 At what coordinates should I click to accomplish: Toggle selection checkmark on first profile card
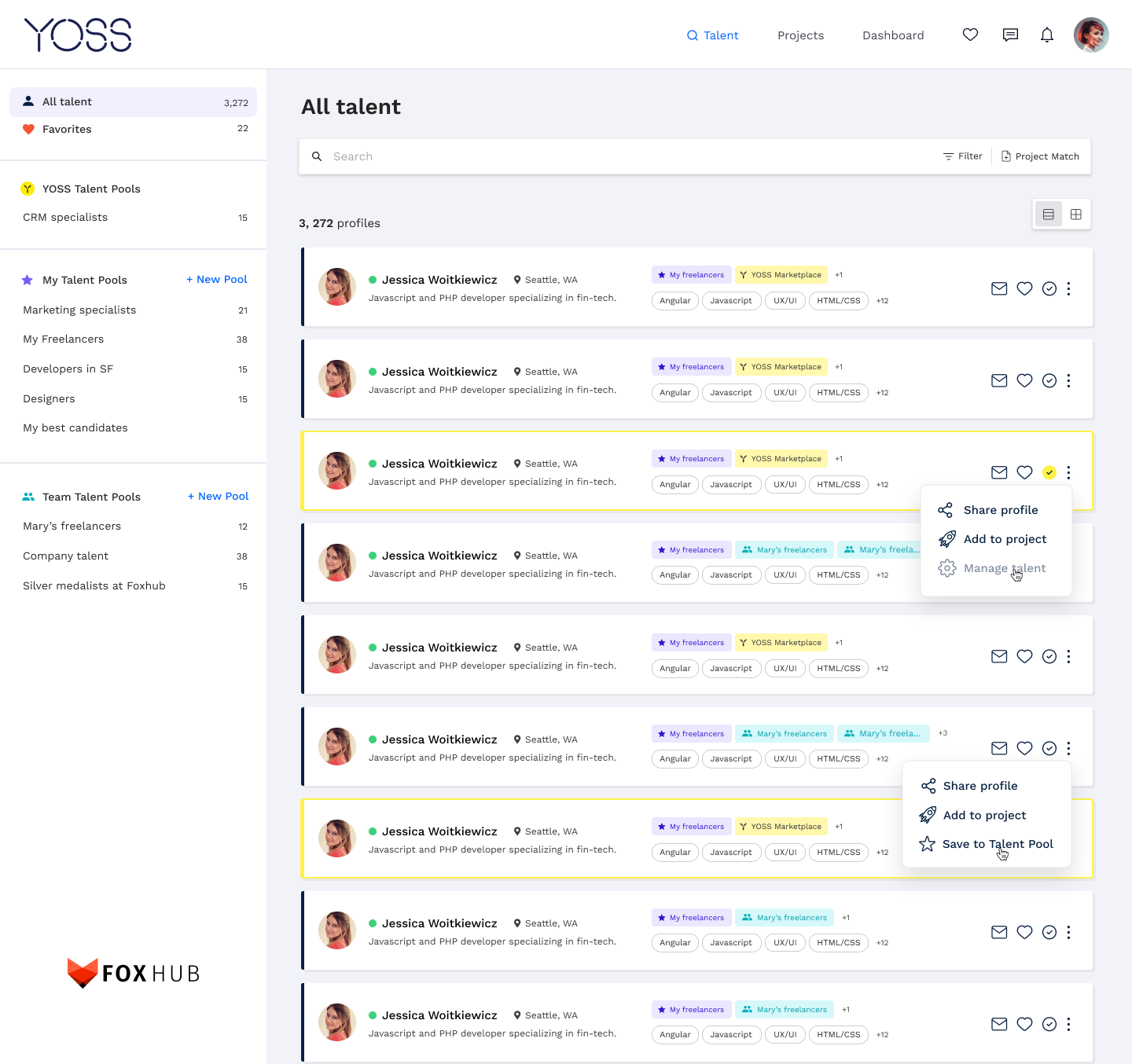[x=1049, y=288]
